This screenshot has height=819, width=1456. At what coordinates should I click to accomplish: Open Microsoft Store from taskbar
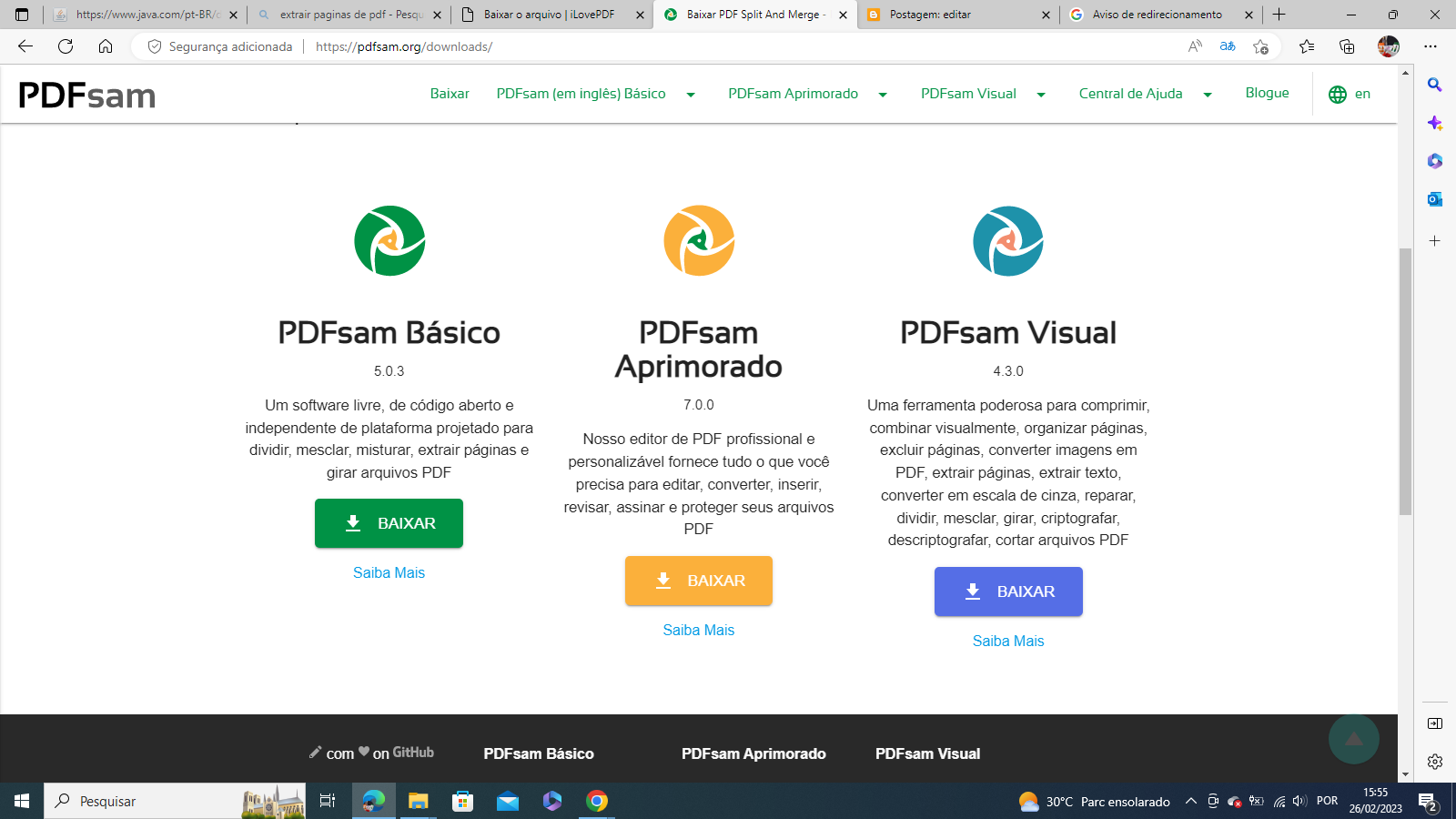[463, 801]
